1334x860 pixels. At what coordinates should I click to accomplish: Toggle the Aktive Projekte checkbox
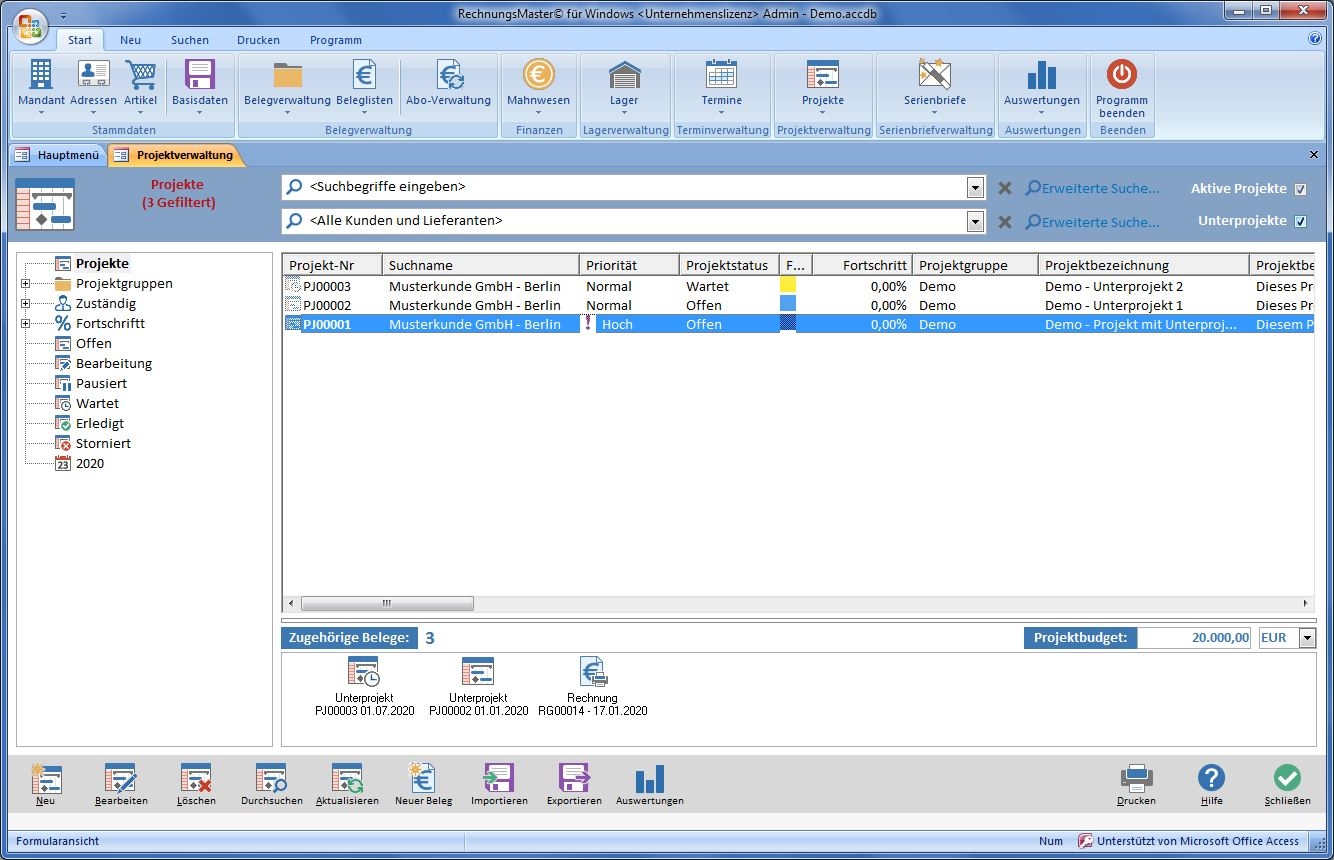pyautogui.click(x=1300, y=189)
